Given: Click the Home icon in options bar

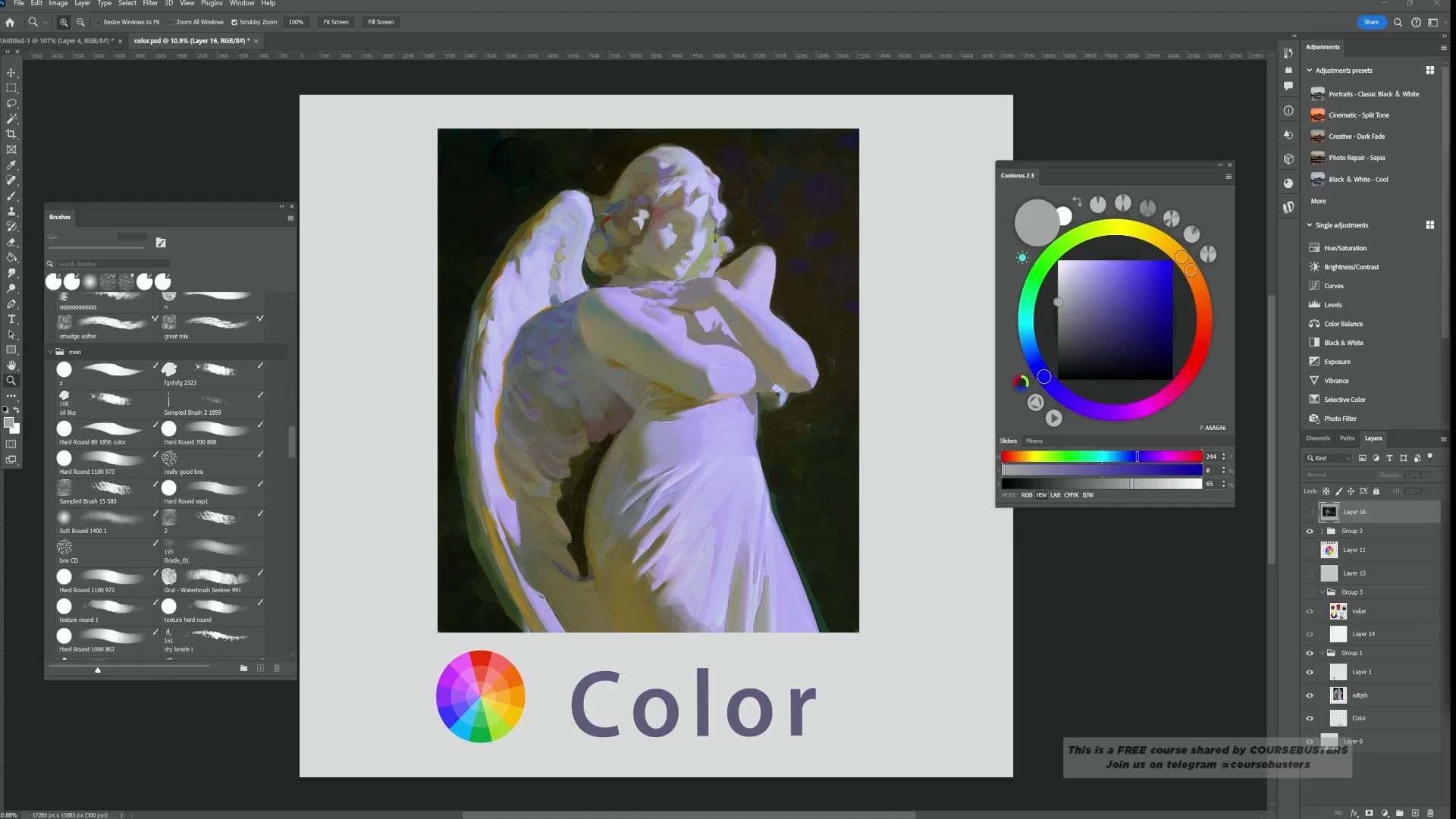Looking at the screenshot, I should click(10, 22).
